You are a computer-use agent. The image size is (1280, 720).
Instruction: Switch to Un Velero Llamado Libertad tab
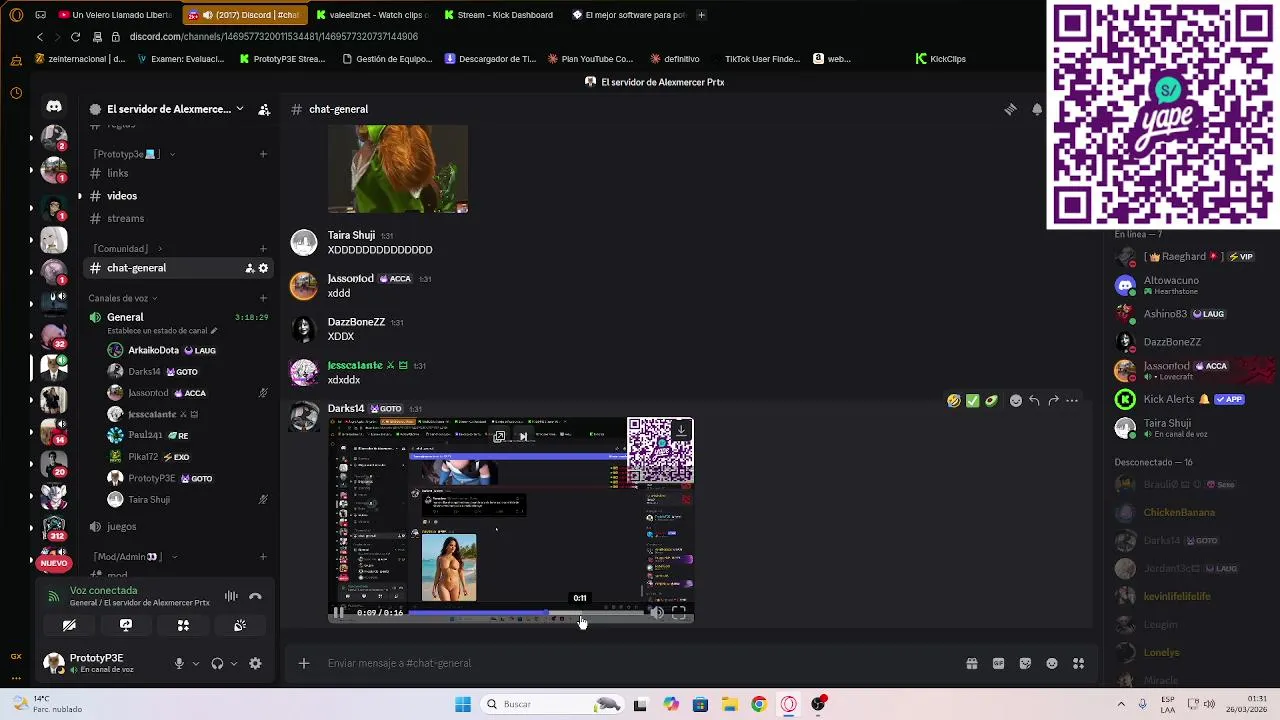click(x=115, y=15)
